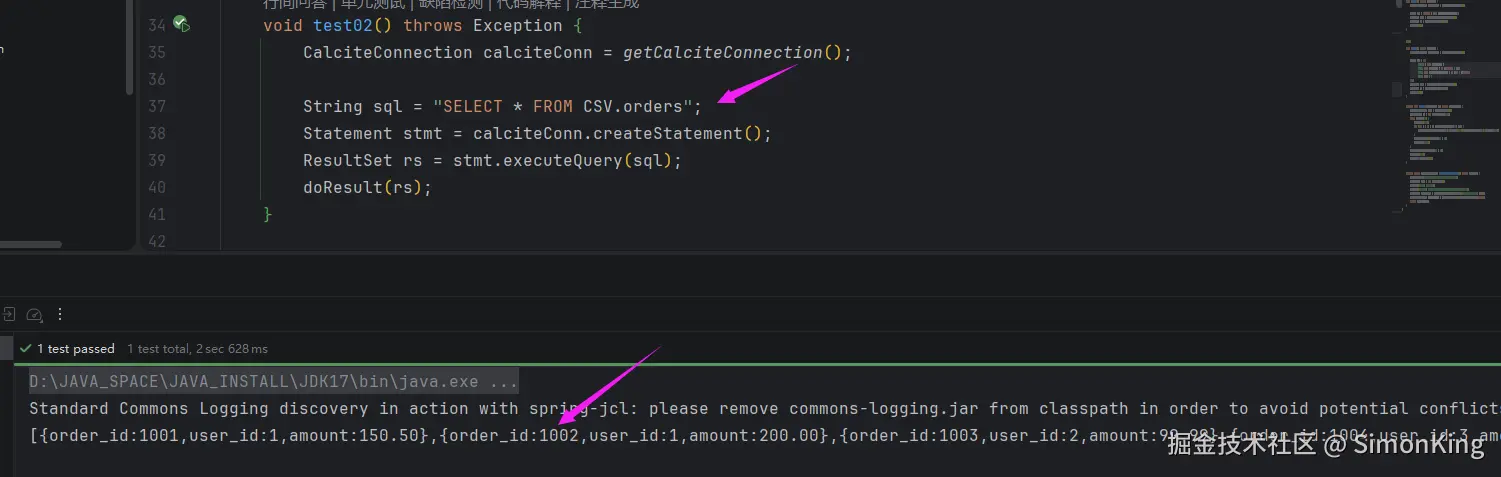
Task: Run test02 using the gutter run icon
Action: pos(182,24)
